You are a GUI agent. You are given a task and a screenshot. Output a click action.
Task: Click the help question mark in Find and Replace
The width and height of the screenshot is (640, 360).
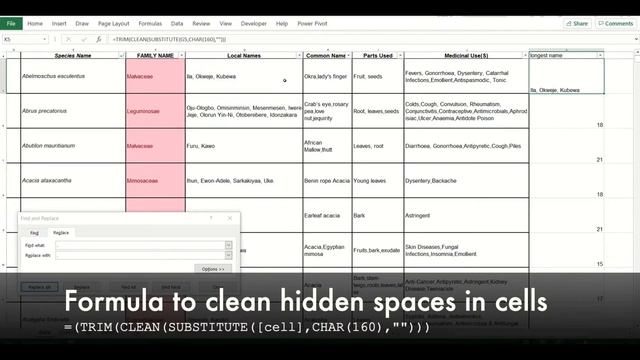(211, 218)
